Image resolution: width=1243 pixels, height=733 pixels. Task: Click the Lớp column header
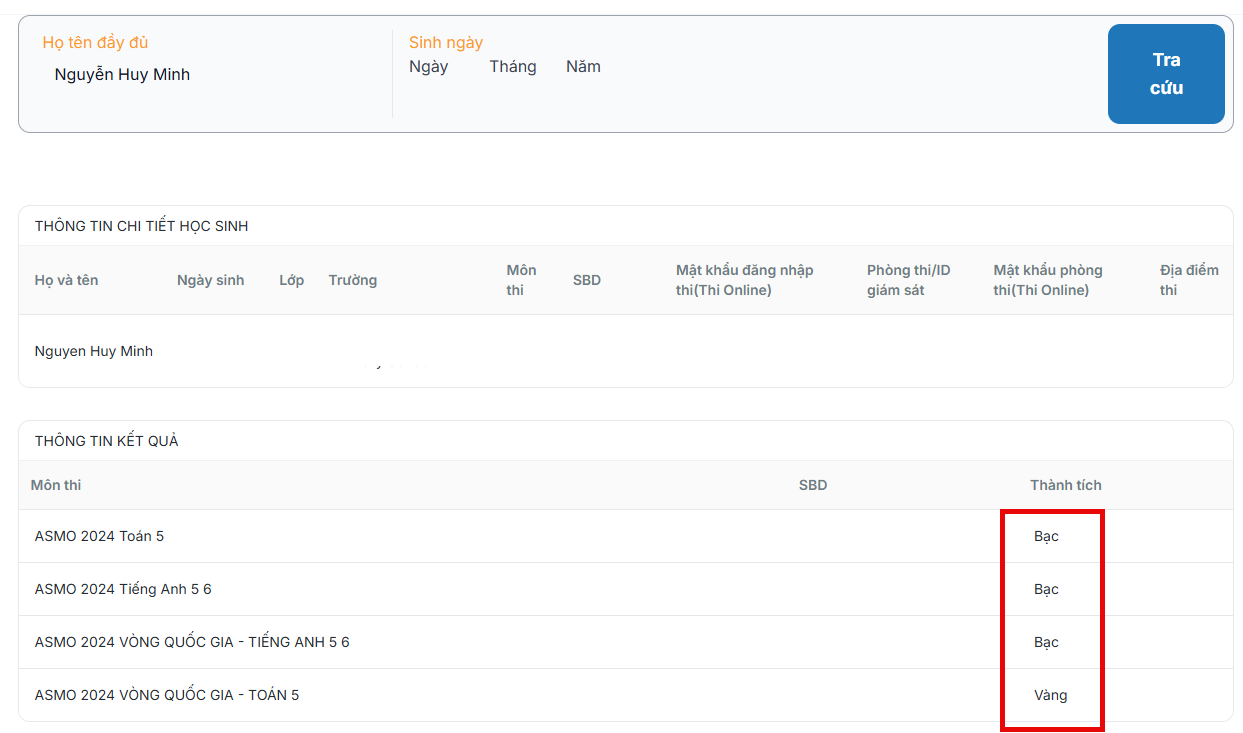coord(292,280)
